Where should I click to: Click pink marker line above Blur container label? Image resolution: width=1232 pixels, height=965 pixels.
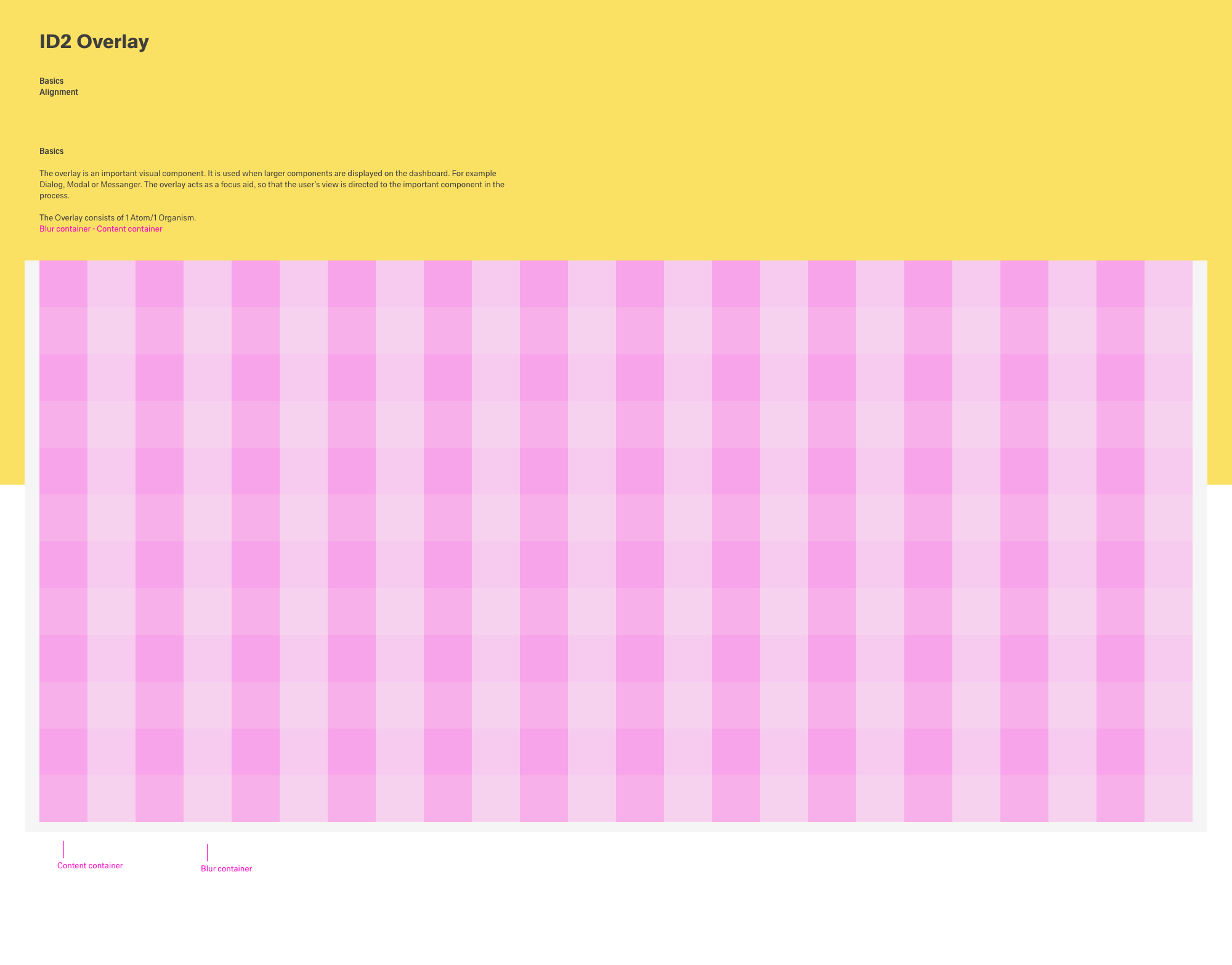pos(207,852)
